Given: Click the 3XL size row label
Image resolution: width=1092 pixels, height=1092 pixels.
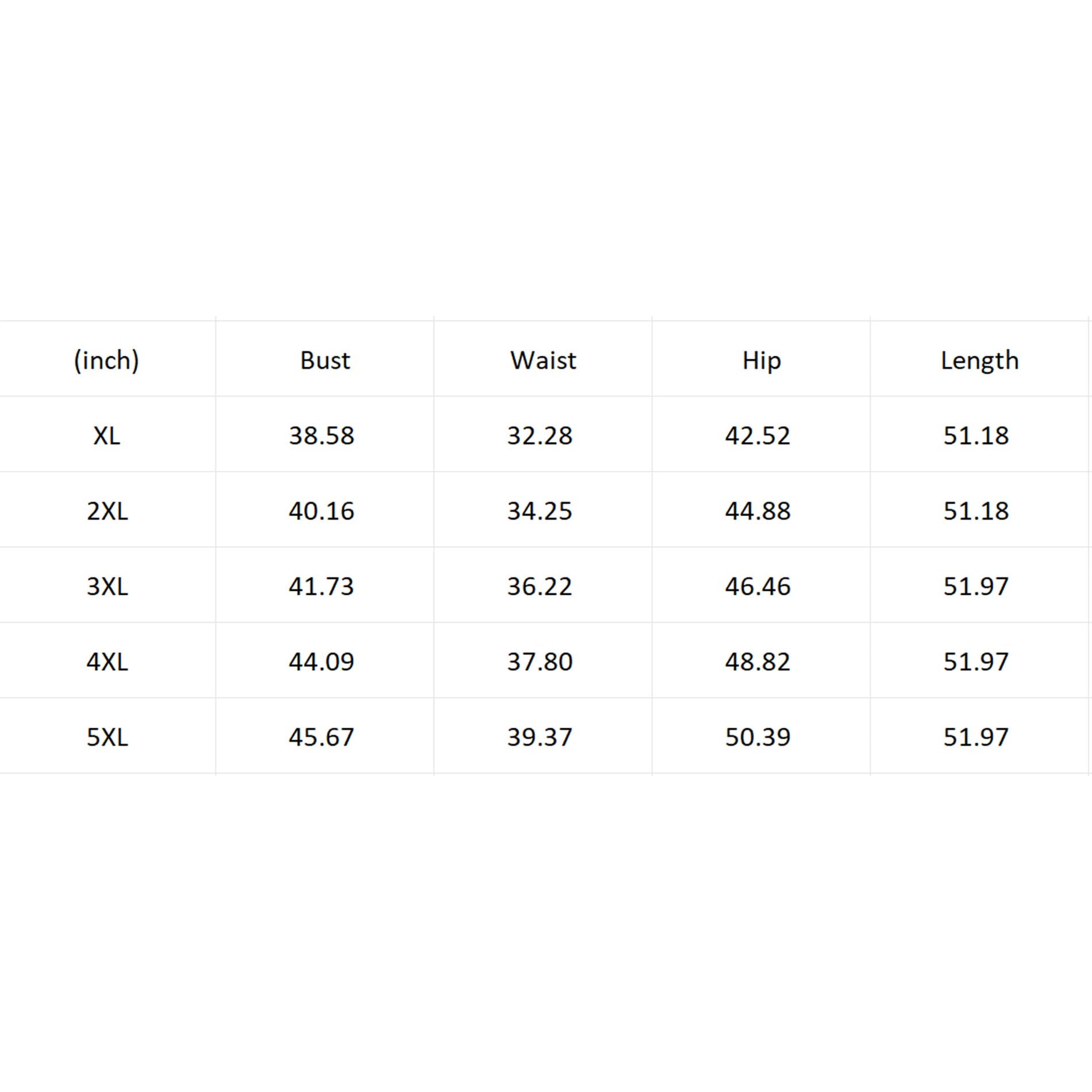Looking at the screenshot, I should coord(107,586).
